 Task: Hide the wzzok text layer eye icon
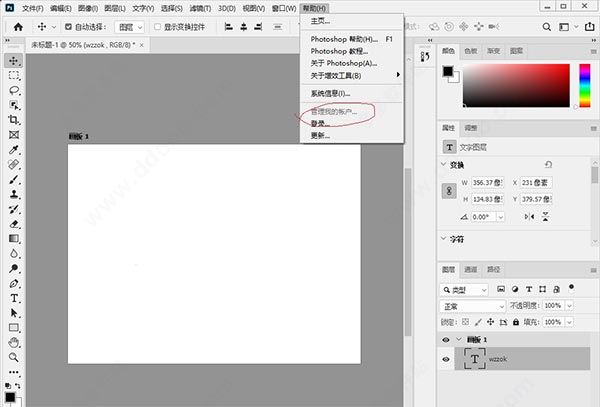[x=446, y=359]
